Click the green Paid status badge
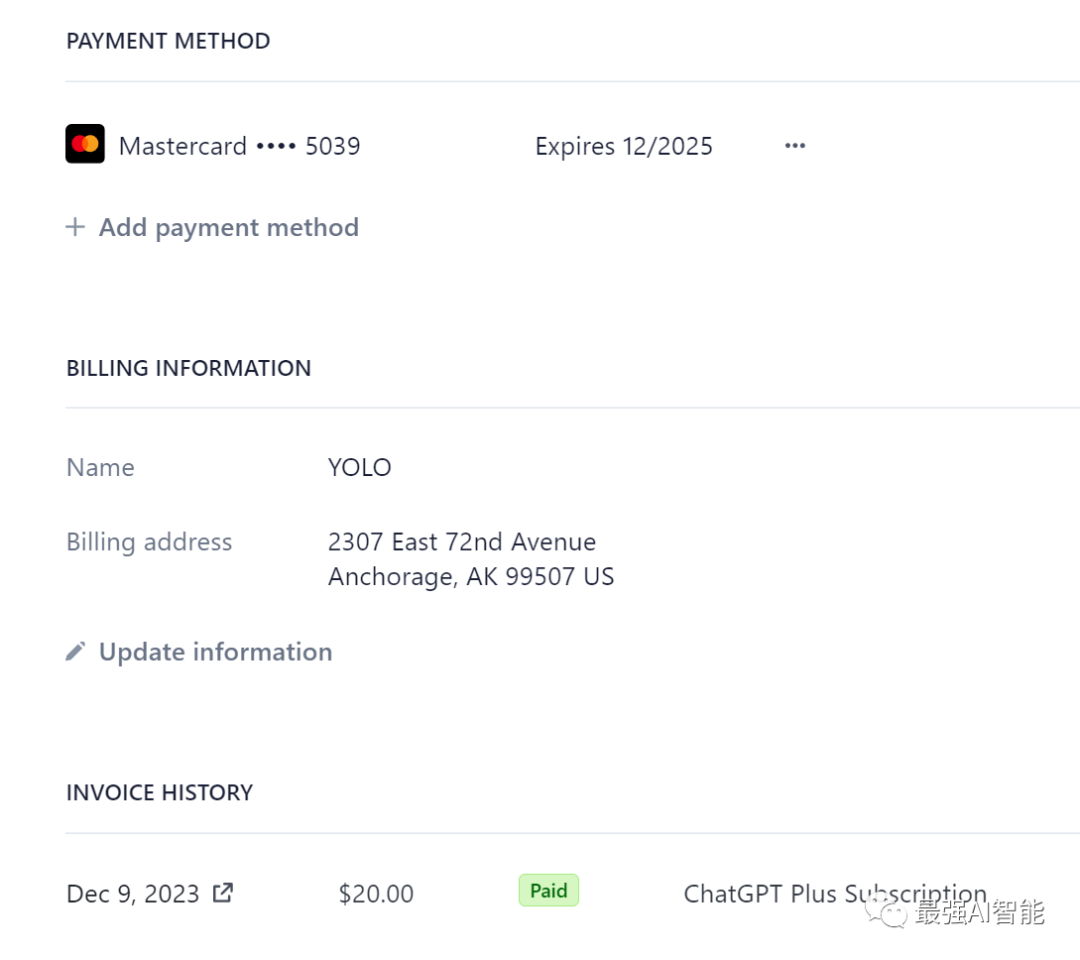Screen dimensions: 1080x960 point(548,890)
